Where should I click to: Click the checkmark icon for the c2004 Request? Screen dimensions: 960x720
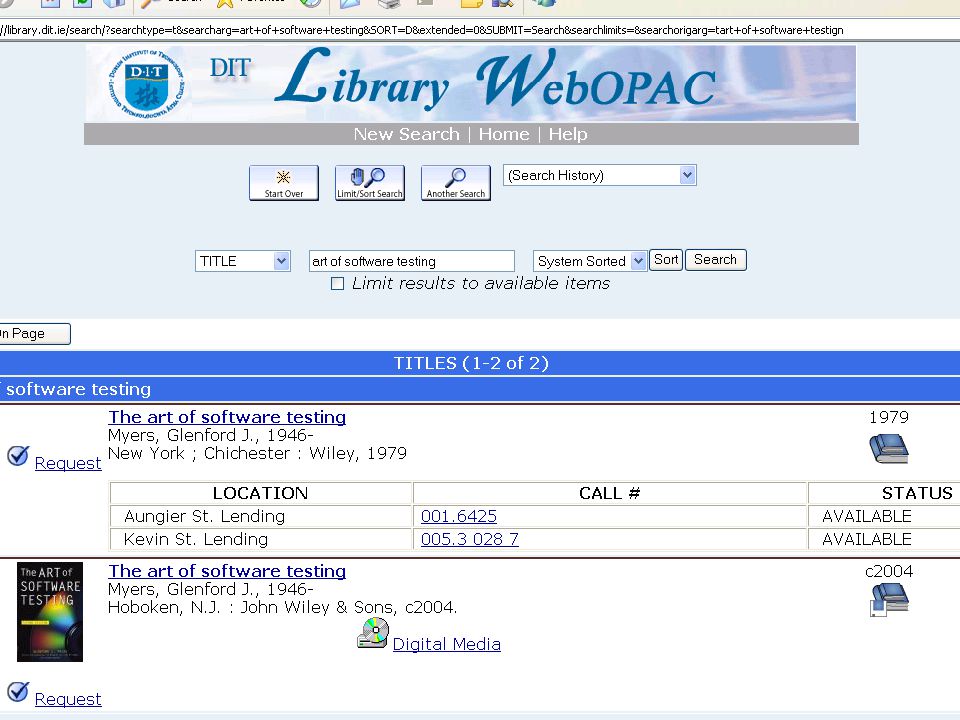18,692
